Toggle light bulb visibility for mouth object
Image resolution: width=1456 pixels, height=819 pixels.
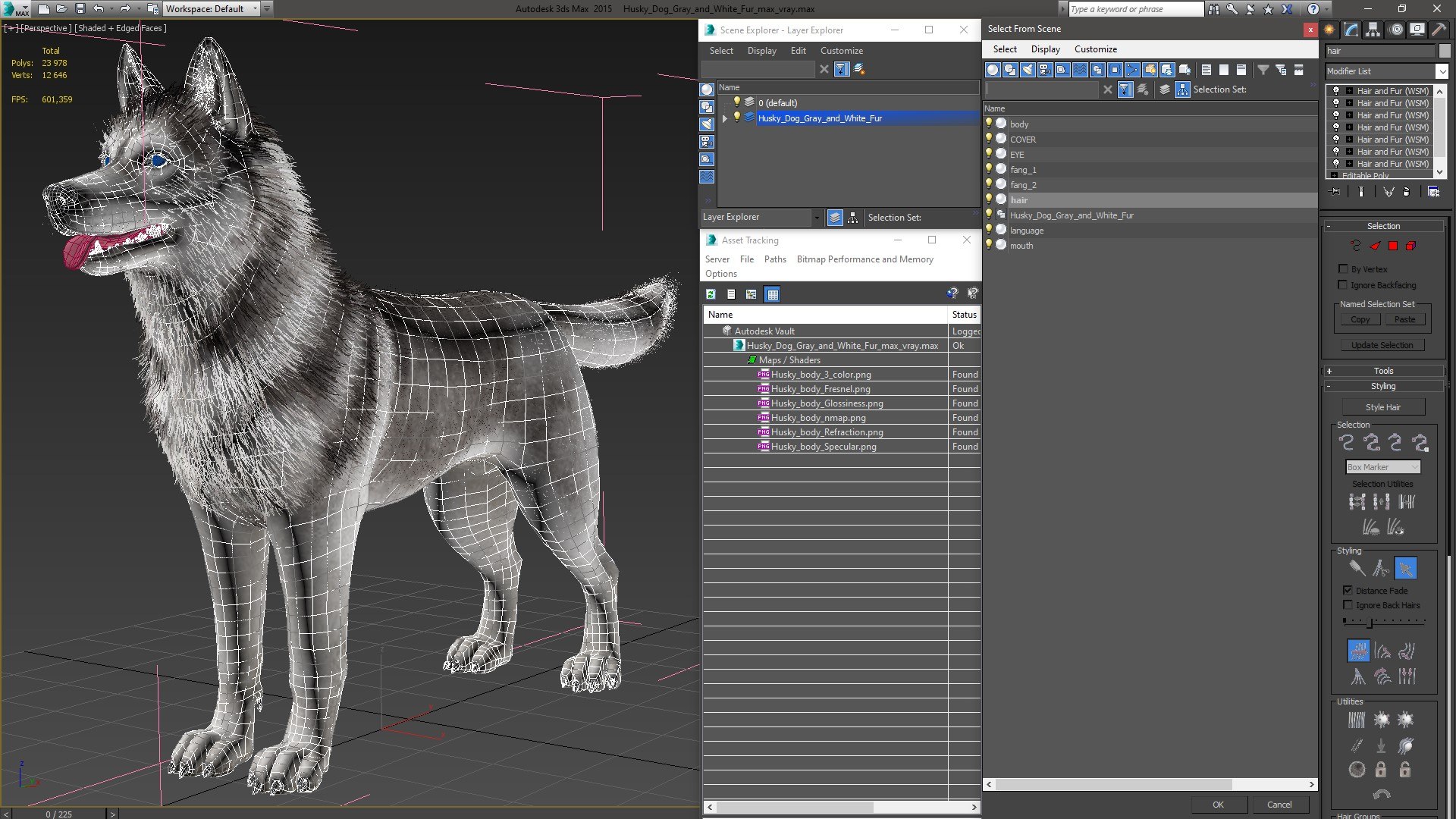tap(989, 244)
